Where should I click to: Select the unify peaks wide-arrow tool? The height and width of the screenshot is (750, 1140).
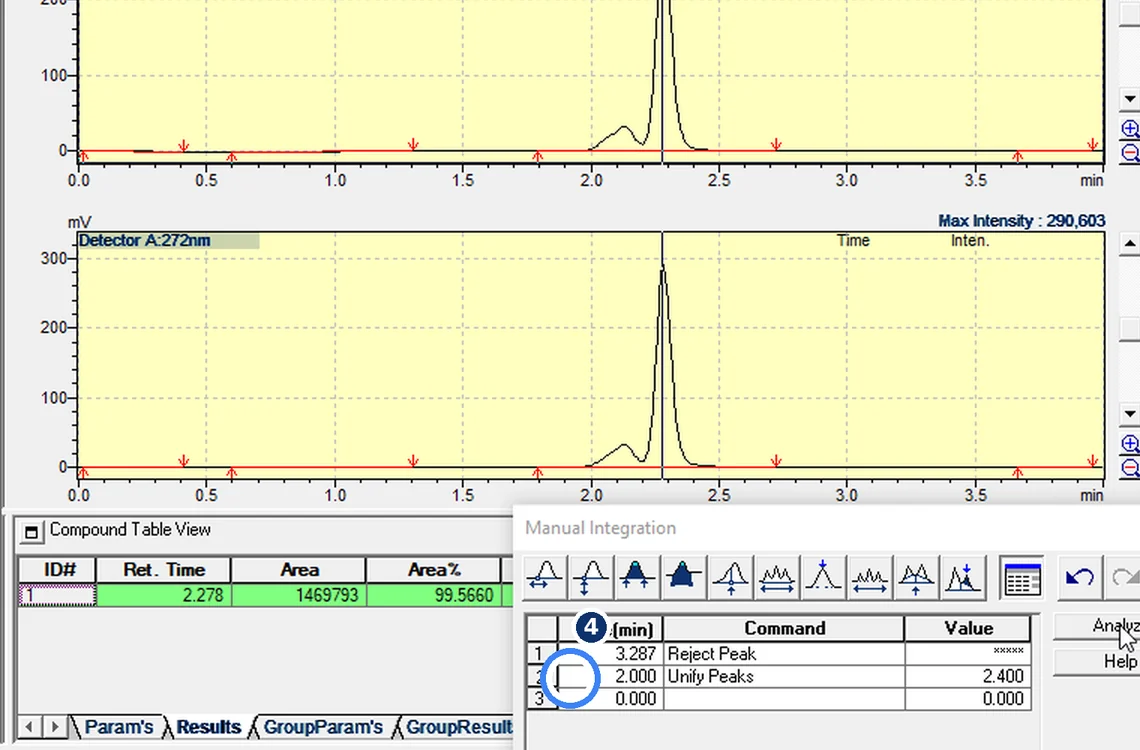(x=776, y=578)
